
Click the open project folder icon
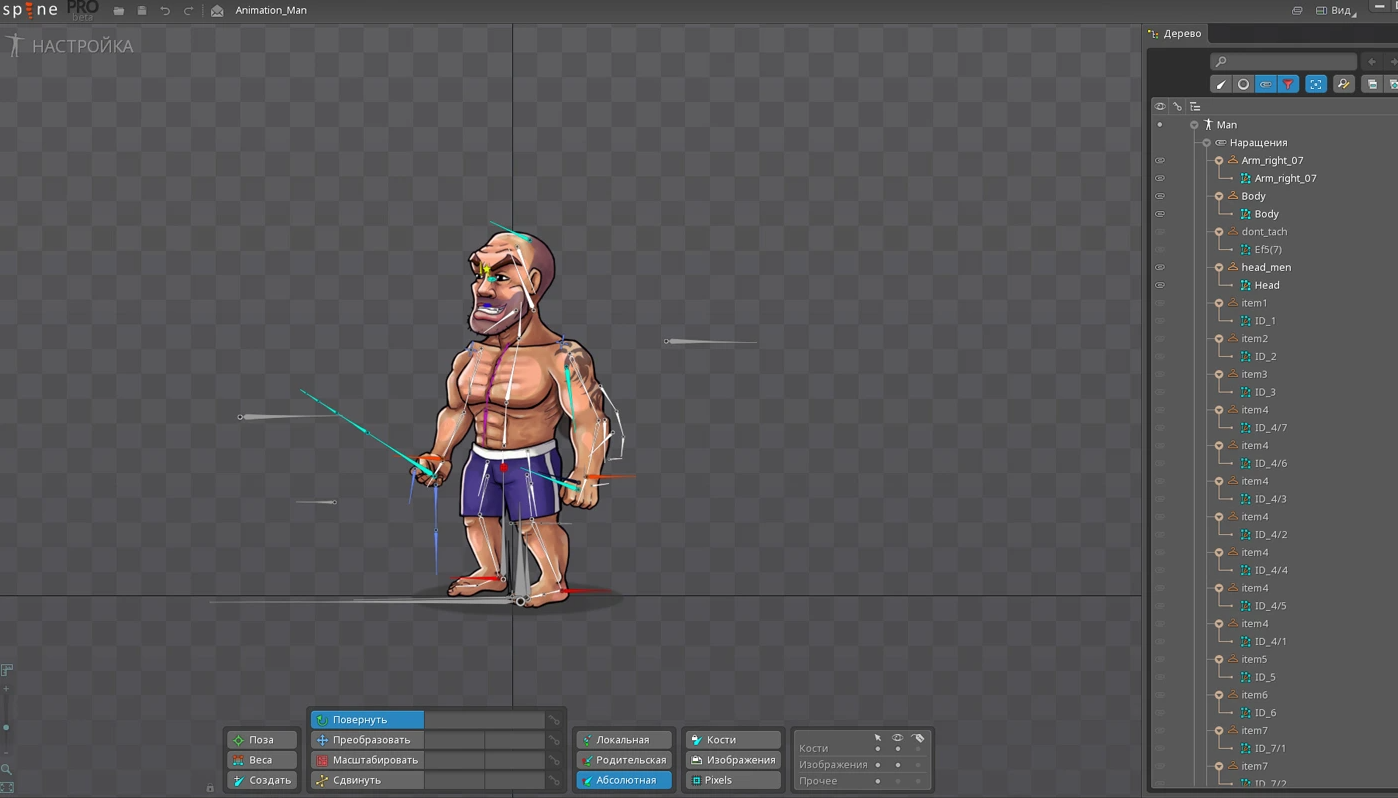(x=119, y=11)
